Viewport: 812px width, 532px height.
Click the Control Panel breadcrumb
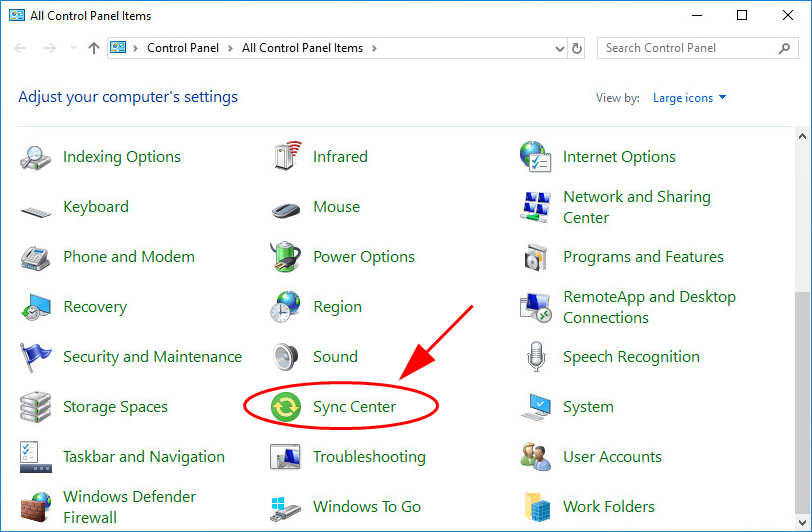pos(183,48)
